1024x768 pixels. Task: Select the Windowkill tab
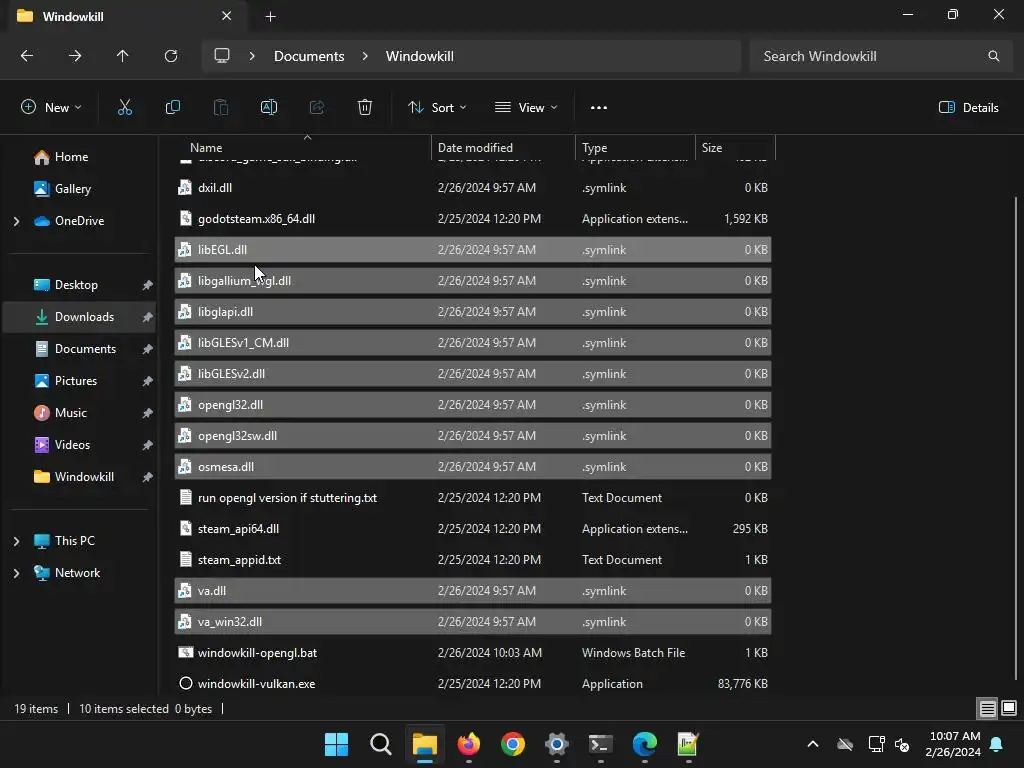click(x=127, y=16)
